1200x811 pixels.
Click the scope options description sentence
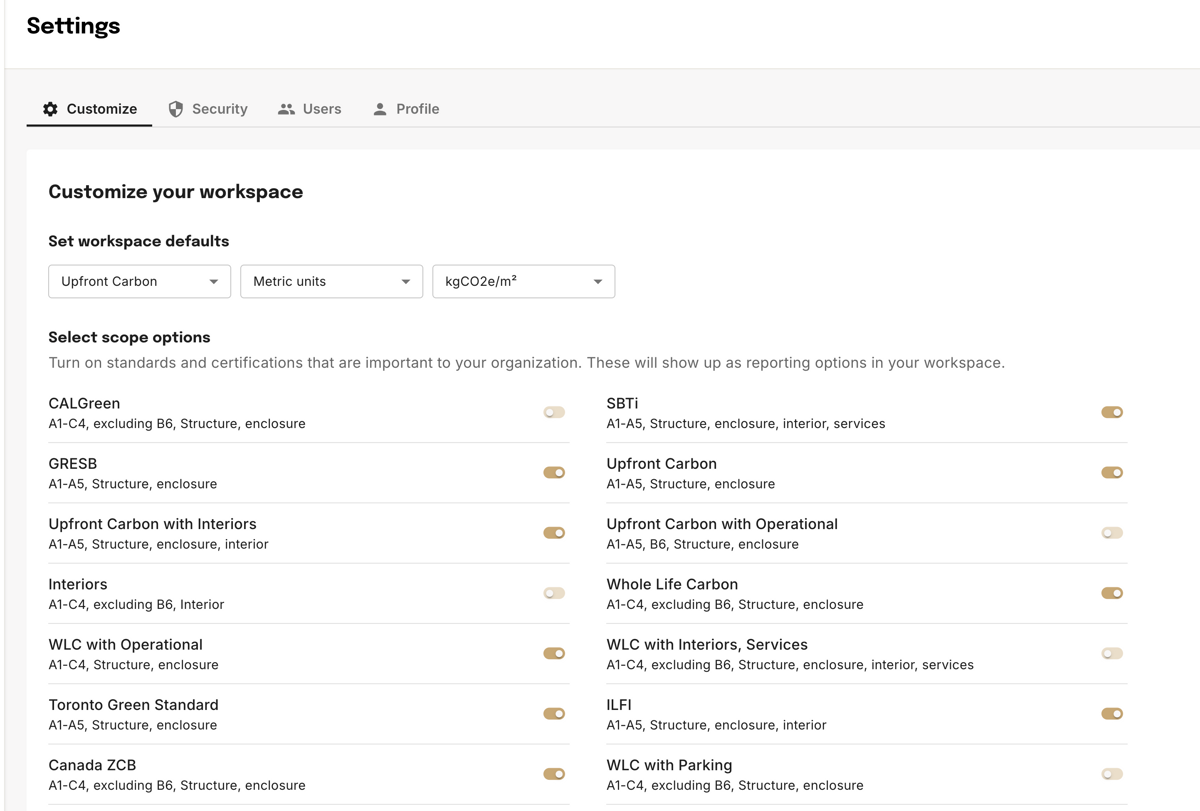(x=527, y=363)
